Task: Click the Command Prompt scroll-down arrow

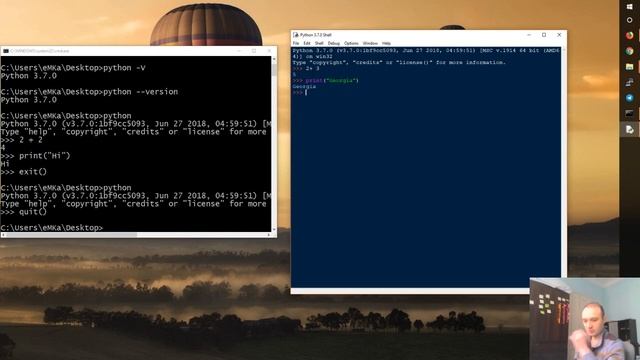Action: 274,229
